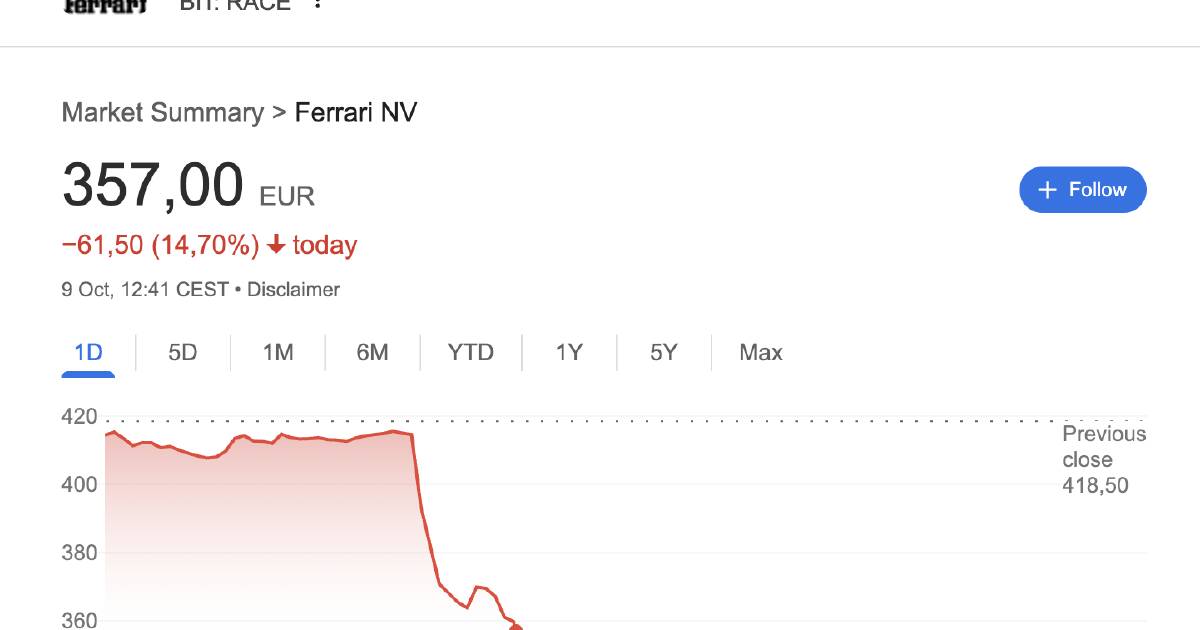Viewport: 1200px width, 630px height.
Task: Choose the 5Y range tab
Action: point(663,352)
